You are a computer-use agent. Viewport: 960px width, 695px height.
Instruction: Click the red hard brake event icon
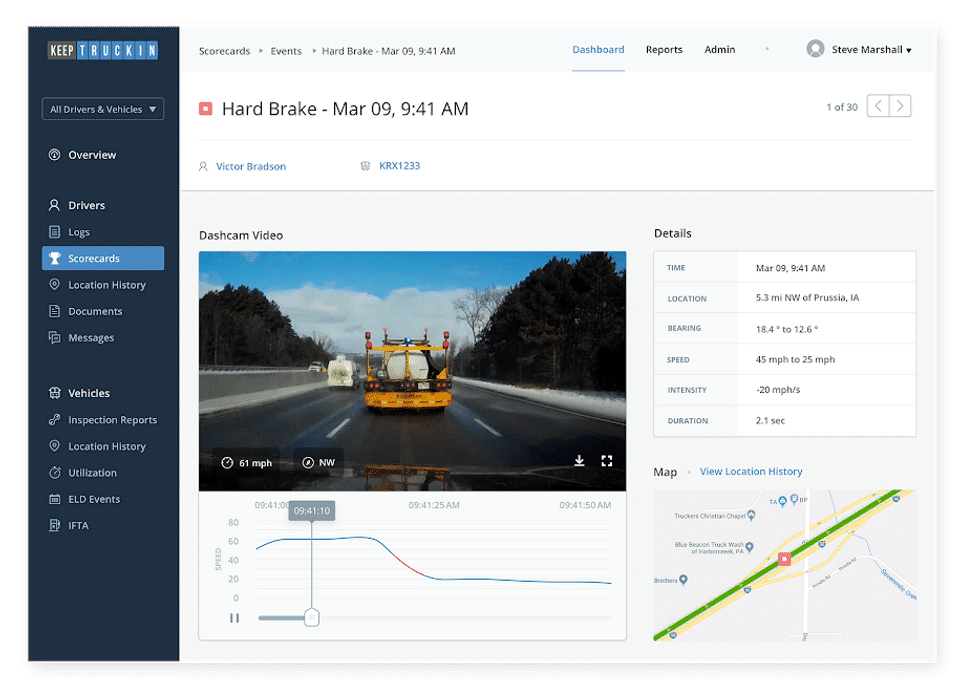[x=206, y=109]
